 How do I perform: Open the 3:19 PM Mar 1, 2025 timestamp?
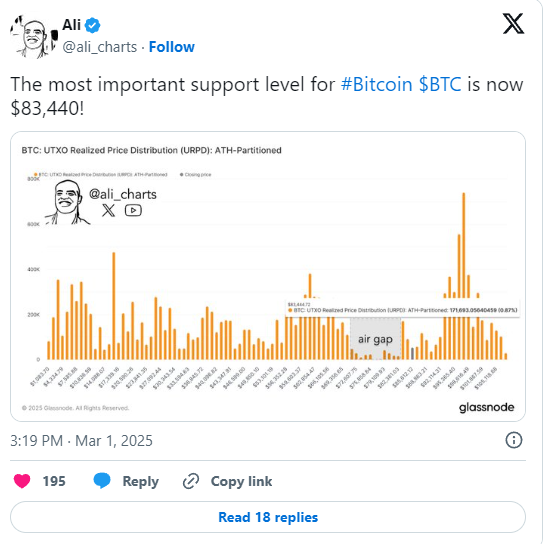click(x=82, y=441)
